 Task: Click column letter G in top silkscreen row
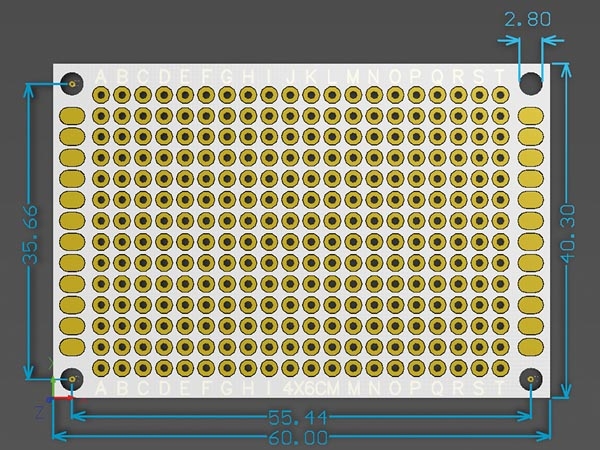pyautogui.click(x=227, y=77)
